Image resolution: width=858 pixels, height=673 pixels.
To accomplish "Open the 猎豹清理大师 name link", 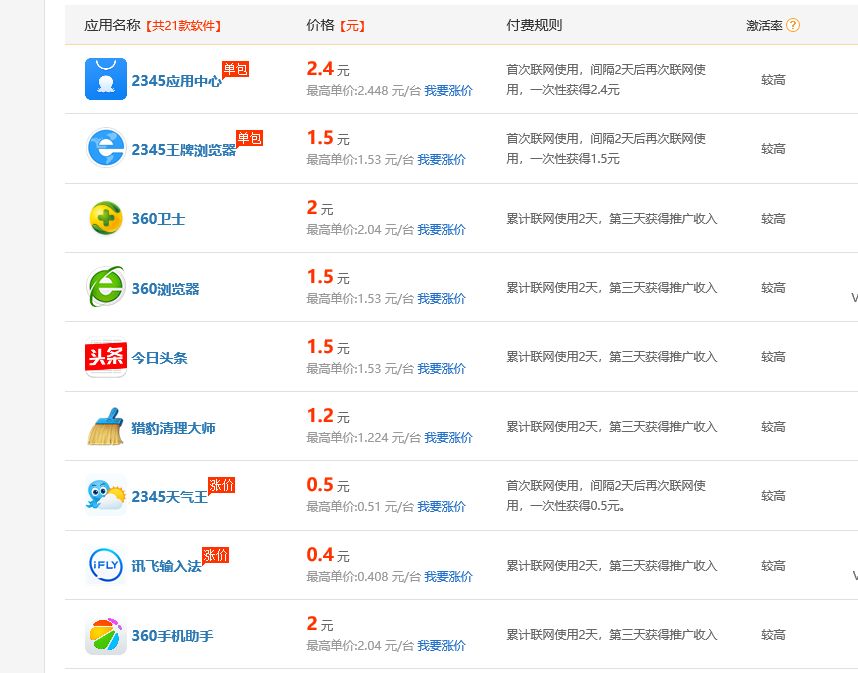I will 173,427.
